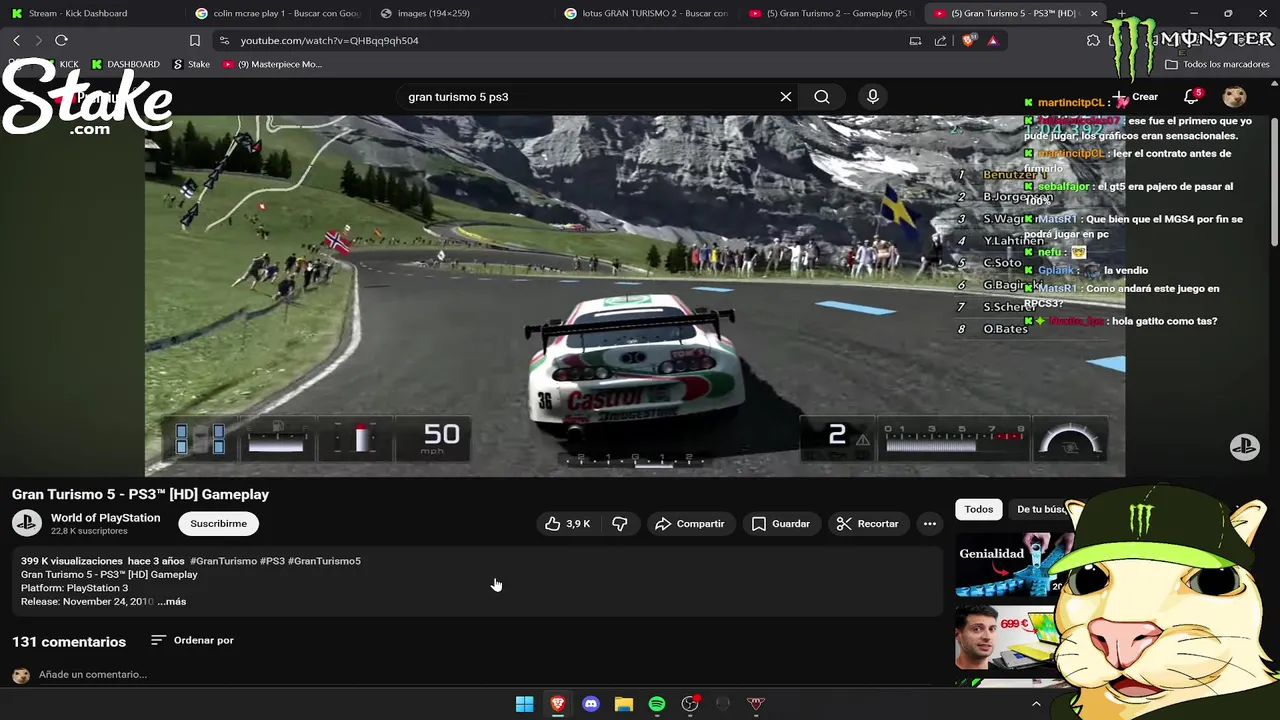Open YouTube notifications bell
This screenshot has width=1280, height=720.
click(1191, 97)
